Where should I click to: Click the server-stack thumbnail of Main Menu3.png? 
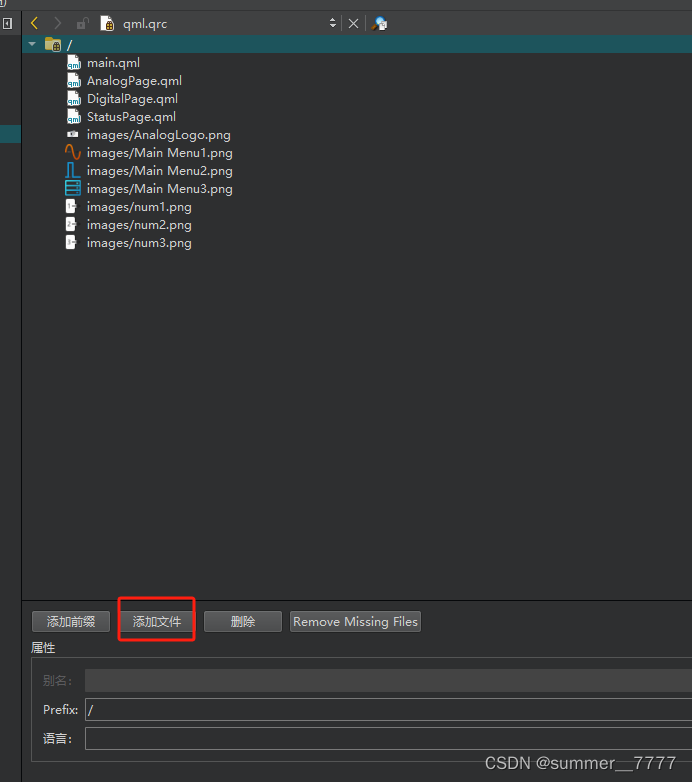coord(73,188)
